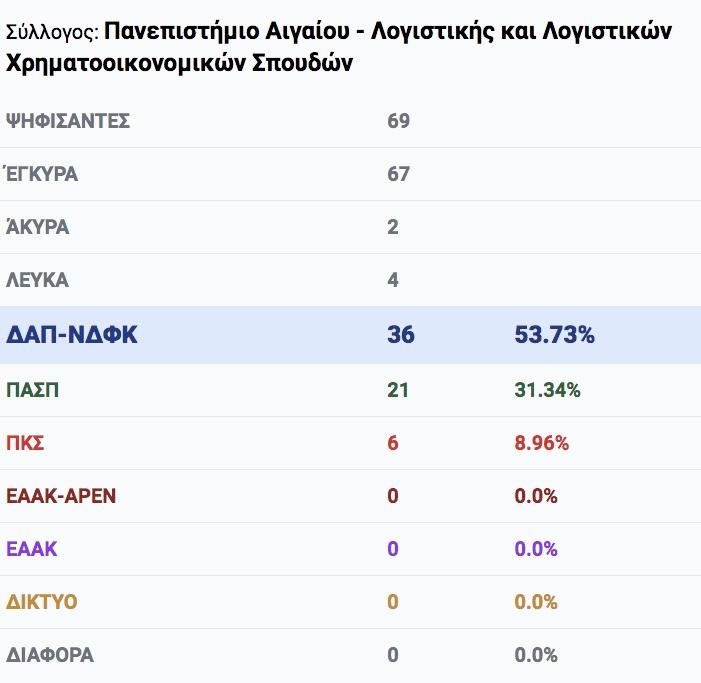
Task: Click the ΠΚΣ party label
Action: 25,443
